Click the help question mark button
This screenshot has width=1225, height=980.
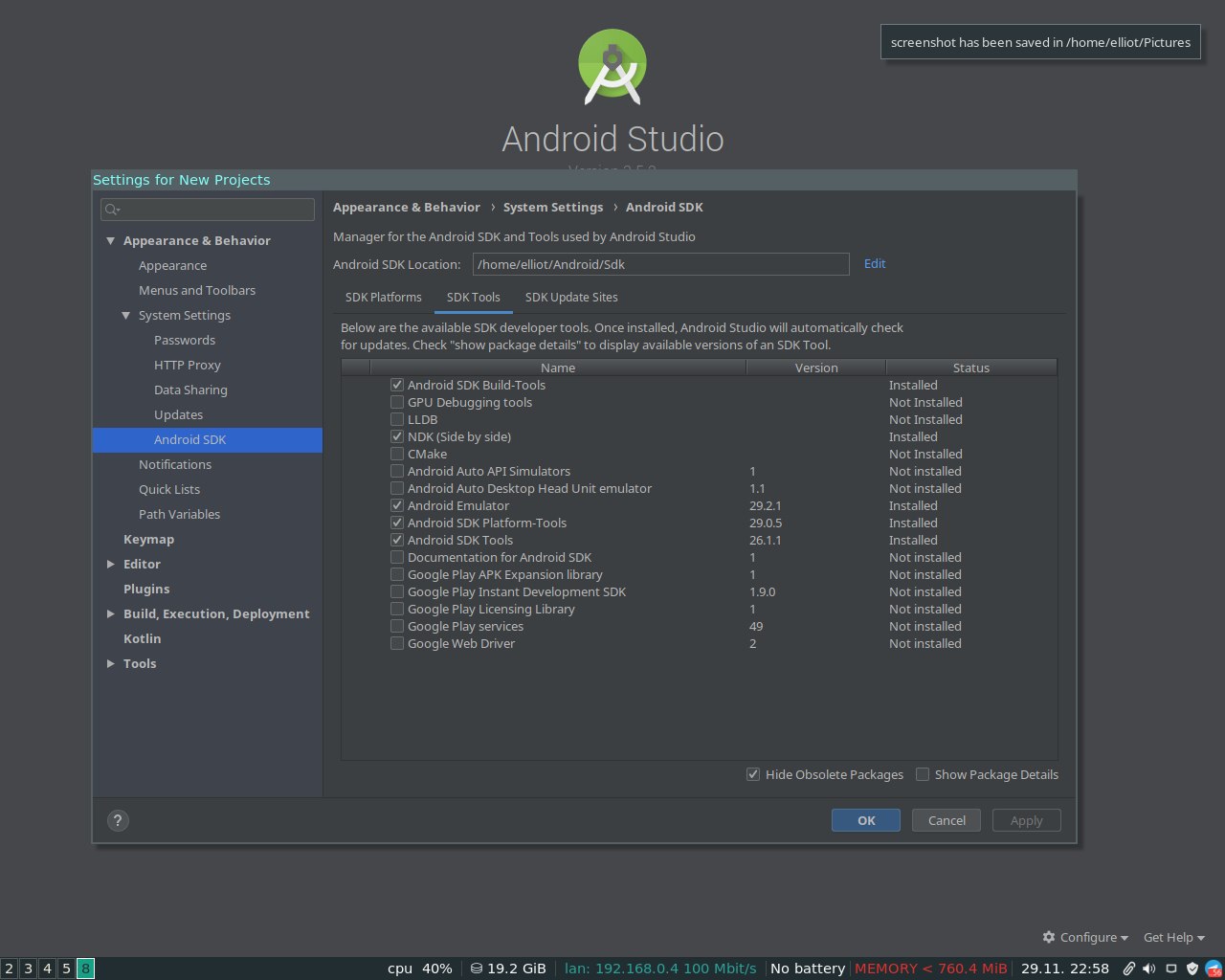(118, 820)
